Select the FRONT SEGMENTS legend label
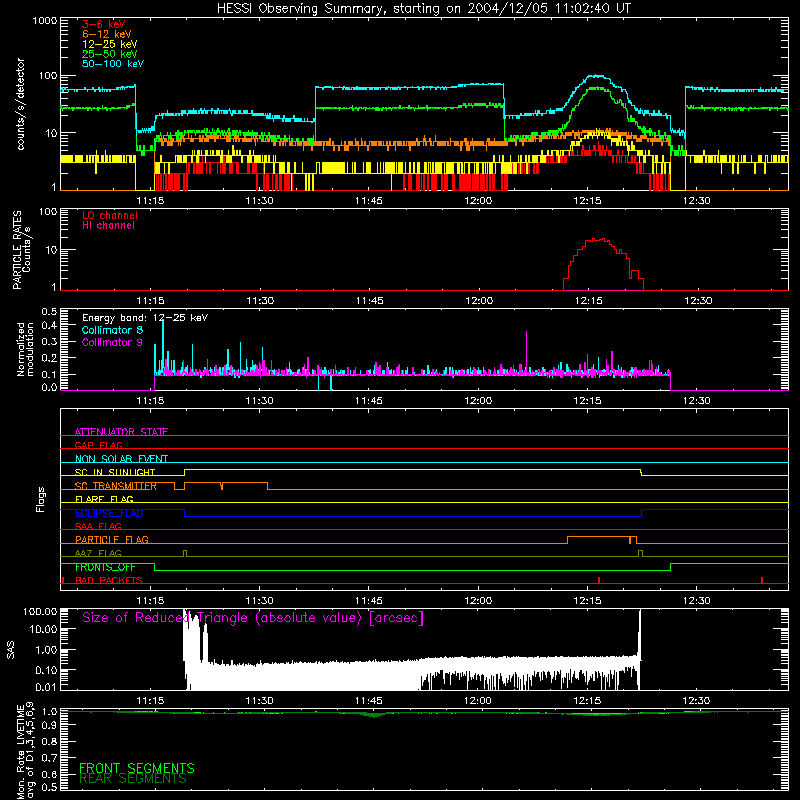The width and height of the screenshot is (800, 800). coord(137,768)
